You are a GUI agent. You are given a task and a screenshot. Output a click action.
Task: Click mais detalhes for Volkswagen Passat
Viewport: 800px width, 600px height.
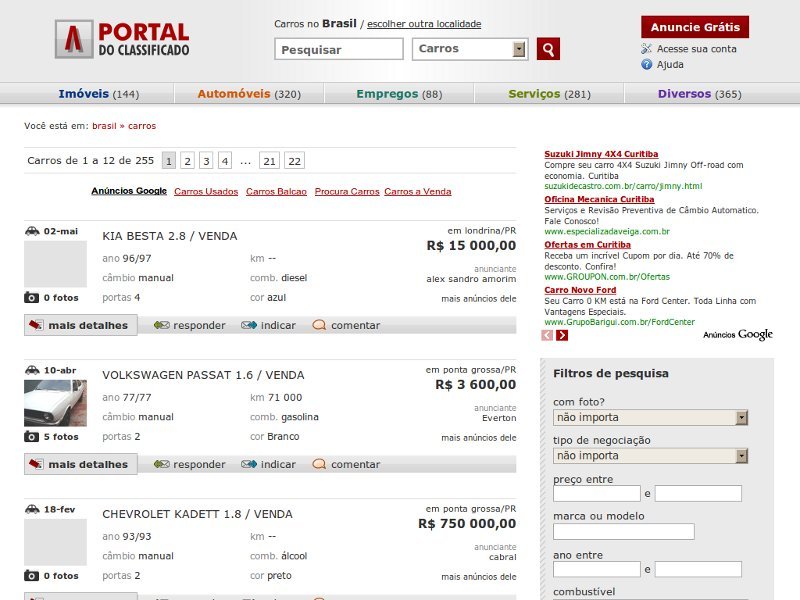81,464
